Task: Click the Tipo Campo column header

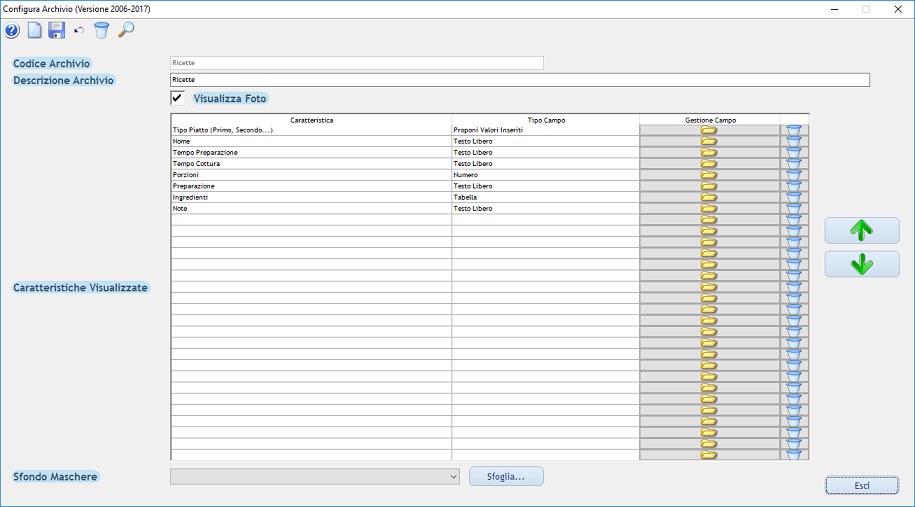Action: point(546,120)
